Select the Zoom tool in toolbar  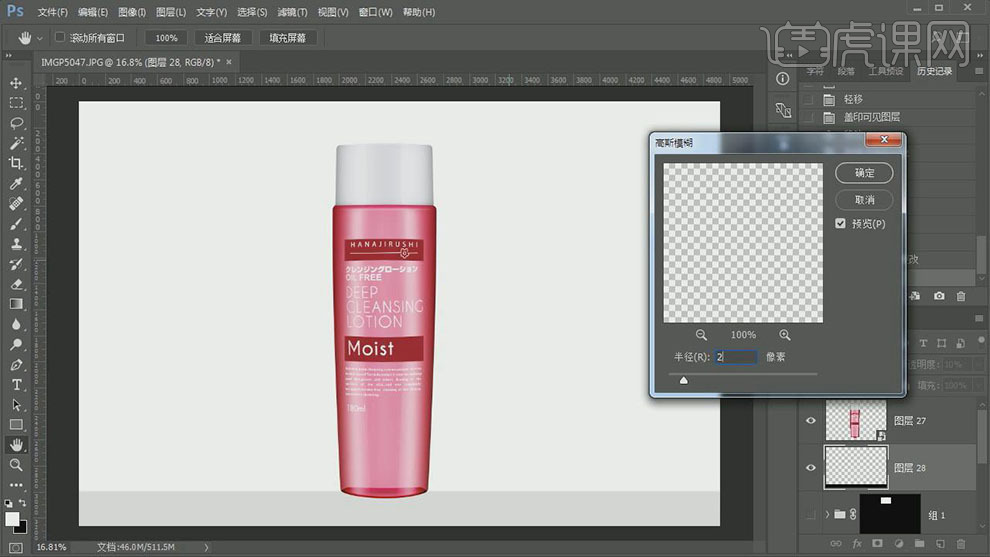(16, 465)
